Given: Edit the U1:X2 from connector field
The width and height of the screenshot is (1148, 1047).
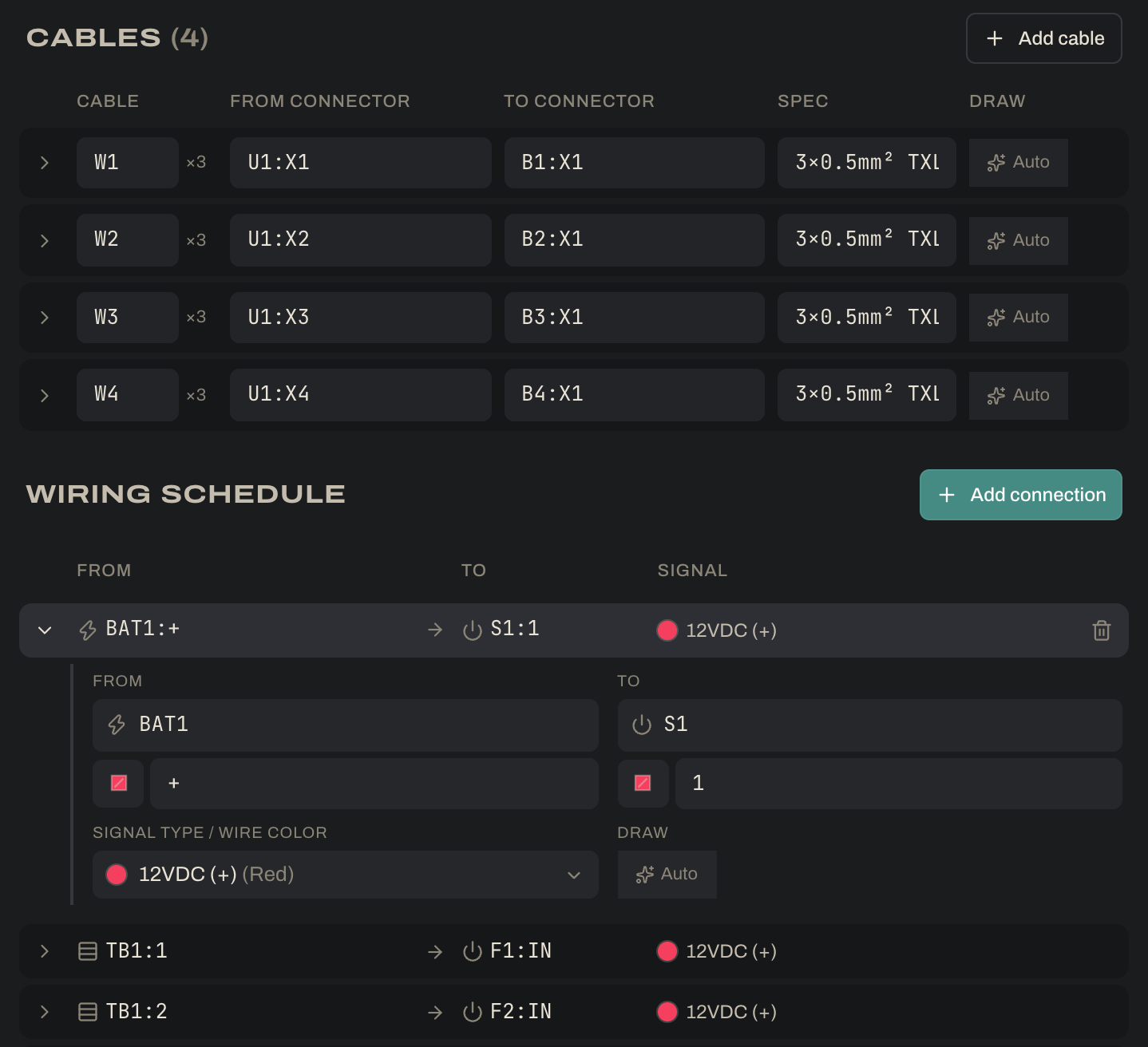Looking at the screenshot, I should [x=361, y=240].
